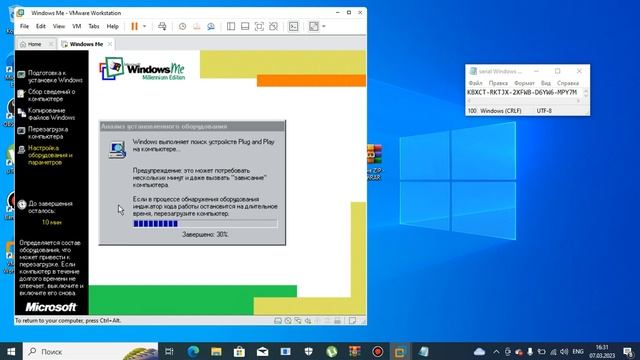Open the Файл menu in Notepad
Viewport: 640px width, 360px height.
click(476, 83)
